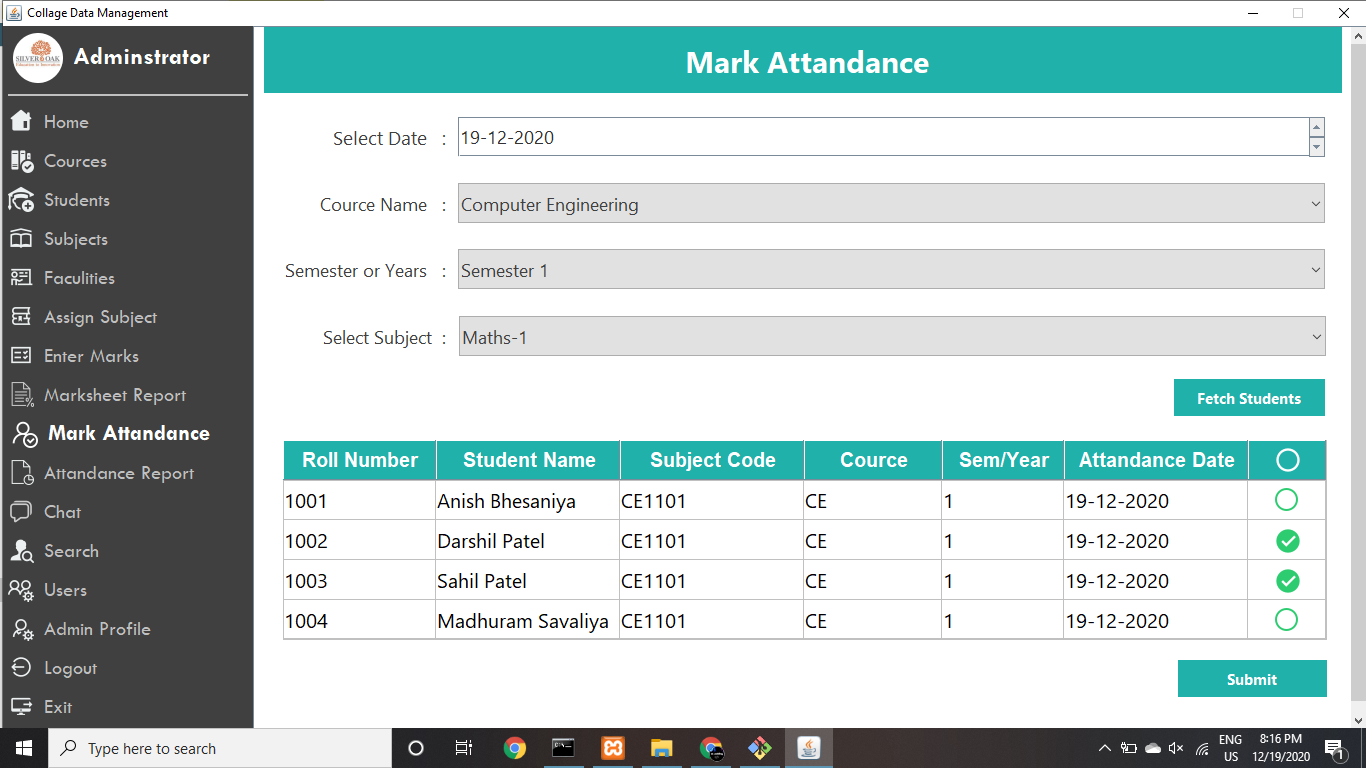Open File Explorer from the taskbar
1366x768 pixels.
pos(662,748)
